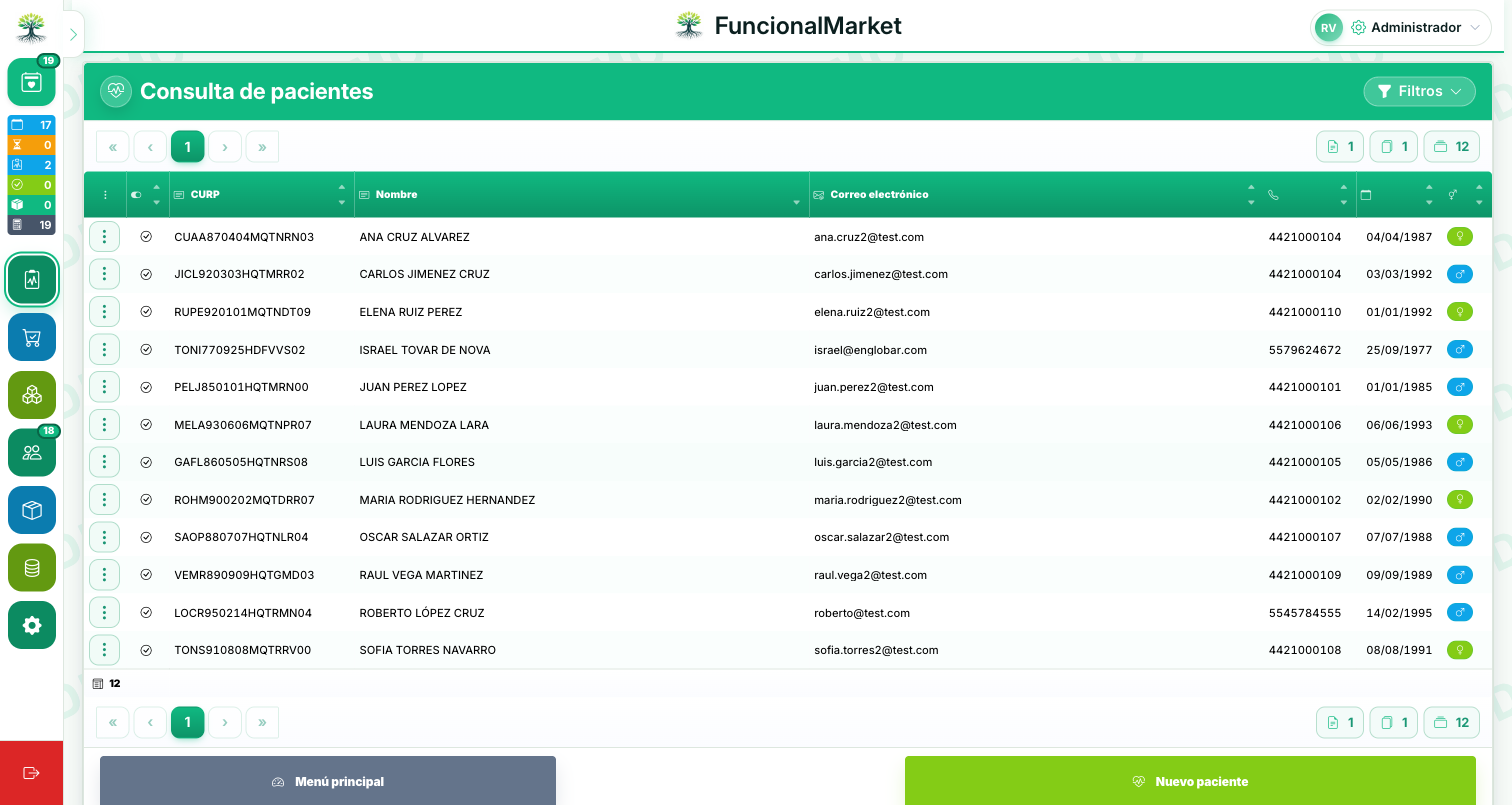This screenshot has width=1512, height=805.
Task: Click the male gender badge for ISRAEL TOVAR DE NOVA
Action: click(1460, 350)
